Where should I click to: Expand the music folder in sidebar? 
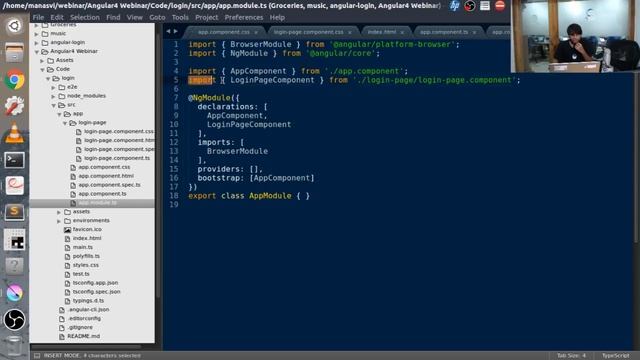click(36, 33)
